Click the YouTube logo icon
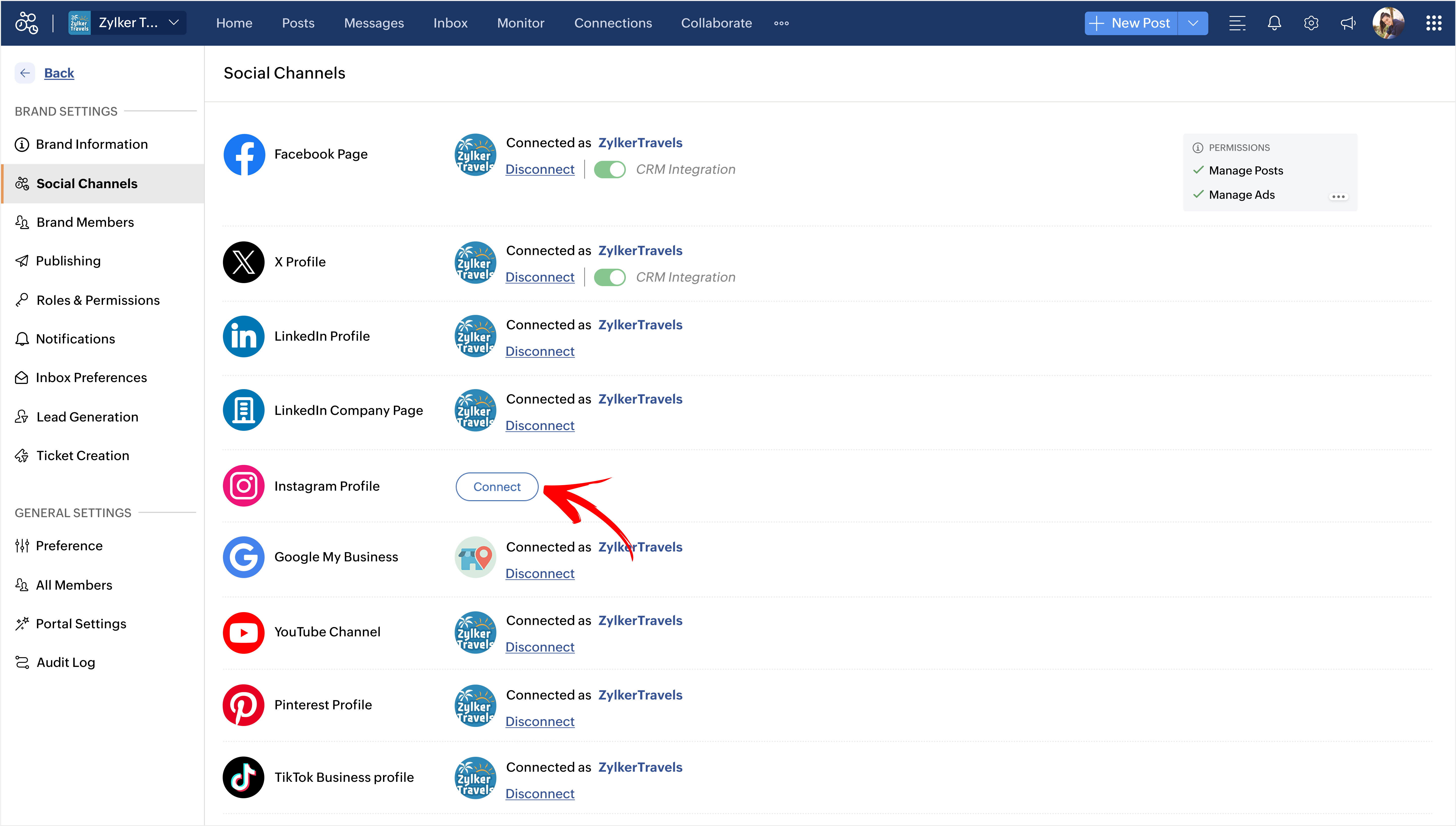The height and width of the screenshot is (826, 1456). 244,633
